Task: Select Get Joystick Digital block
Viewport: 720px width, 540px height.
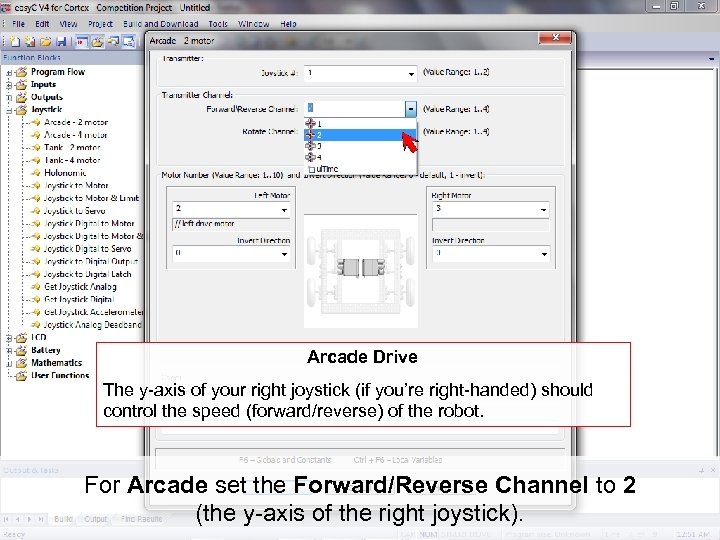Action: [79, 299]
